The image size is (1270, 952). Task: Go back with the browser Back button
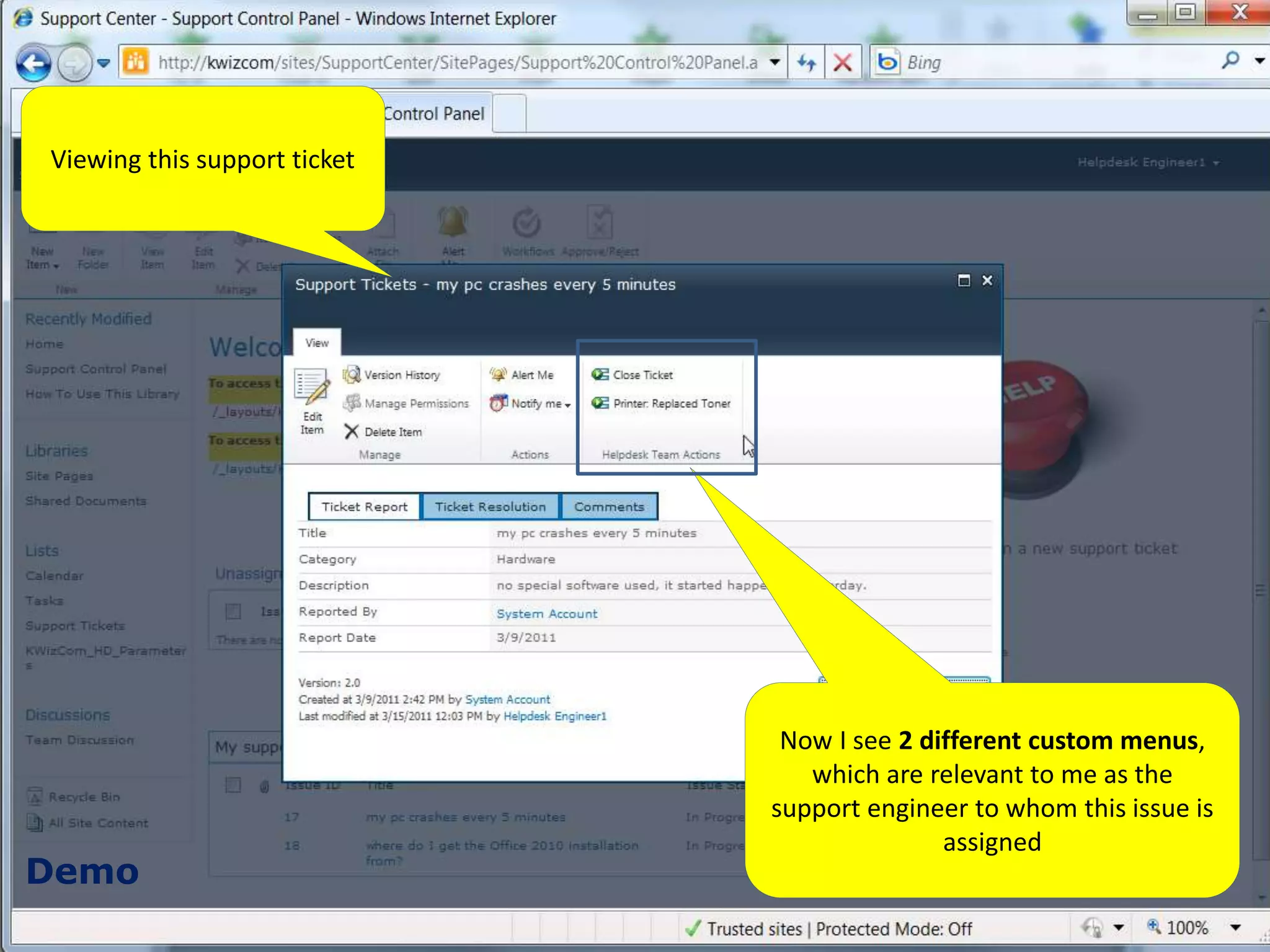click(33, 63)
